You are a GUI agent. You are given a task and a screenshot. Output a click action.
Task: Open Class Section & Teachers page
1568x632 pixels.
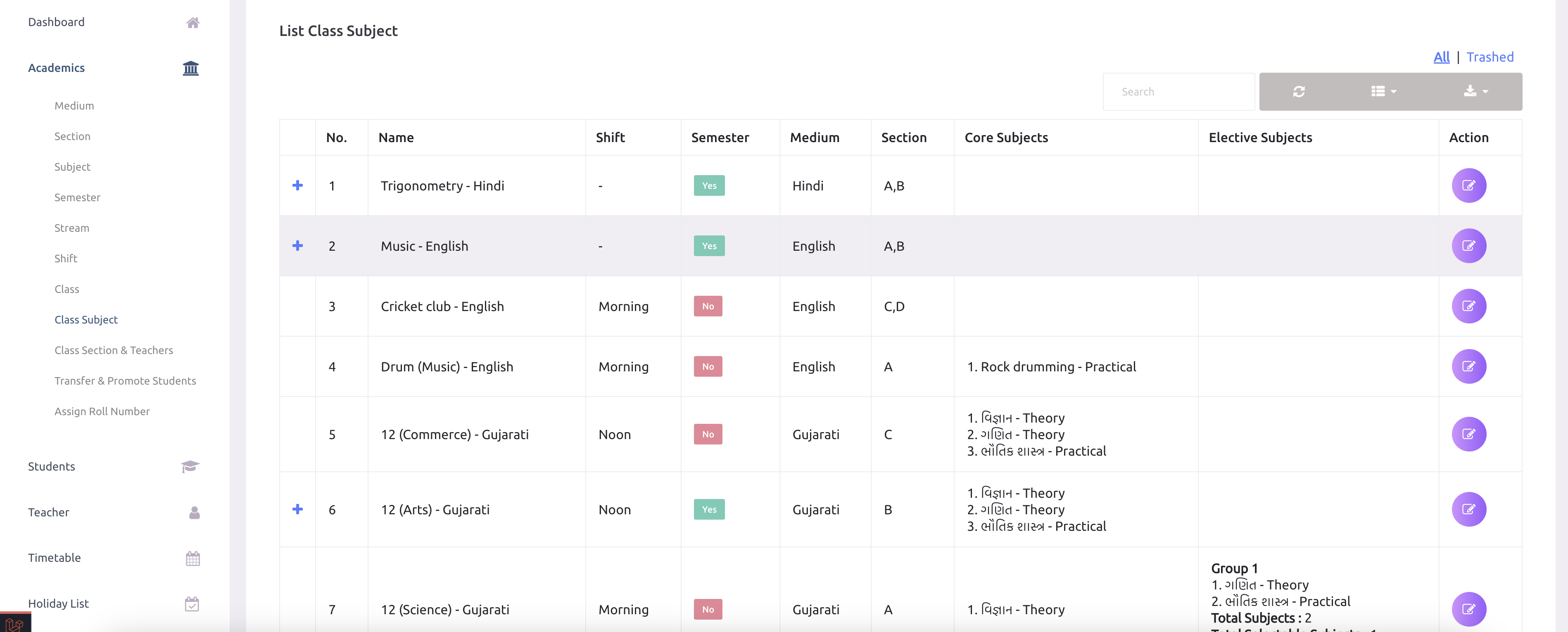pyautogui.click(x=113, y=350)
